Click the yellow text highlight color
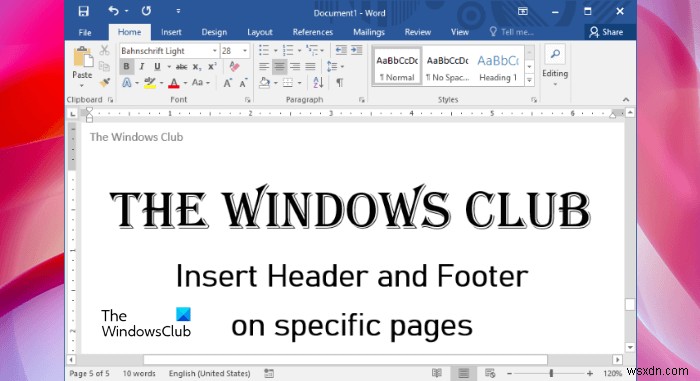The width and height of the screenshot is (700, 381). pos(150,83)
